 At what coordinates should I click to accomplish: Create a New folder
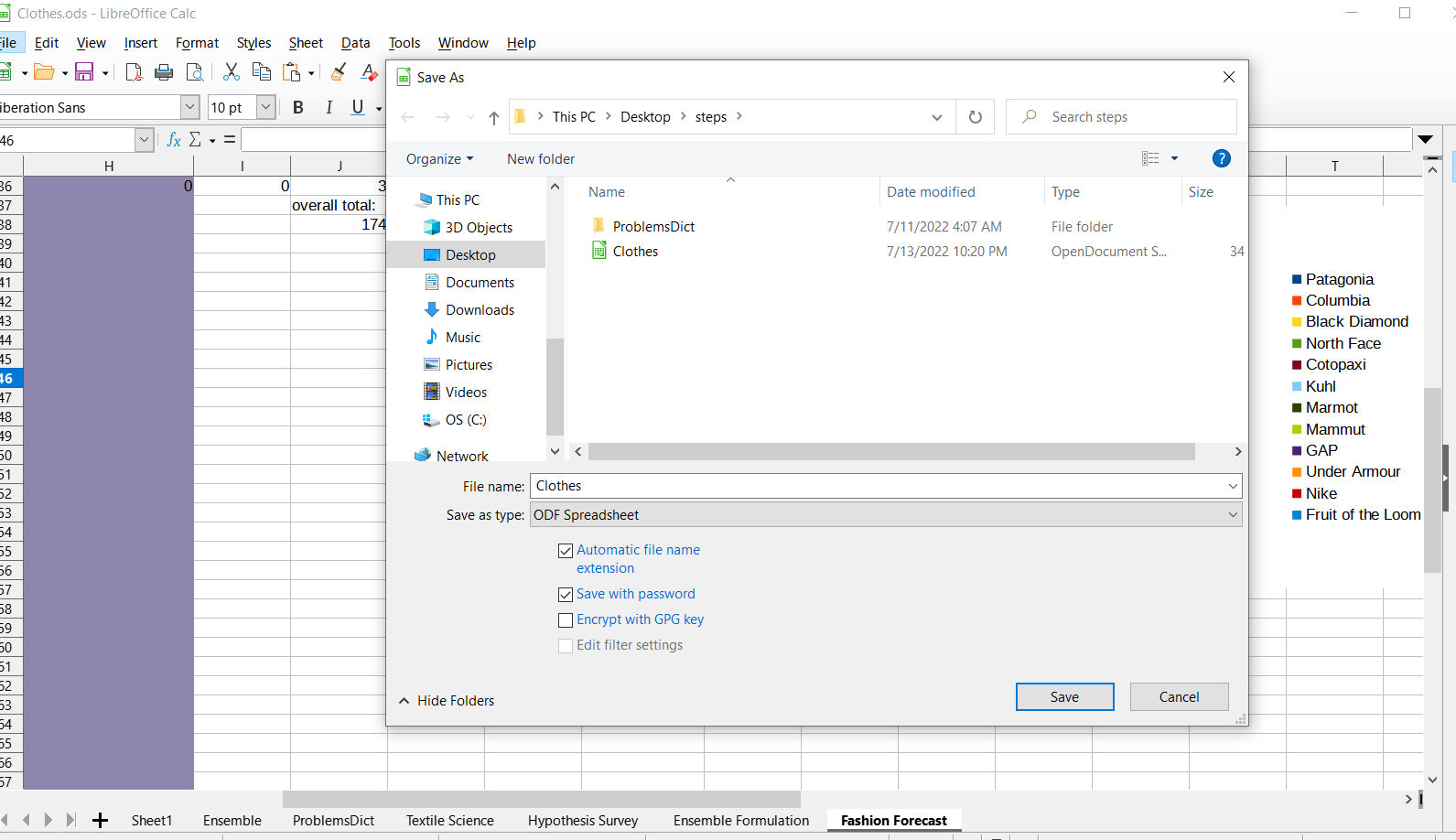tap(541, 158)
